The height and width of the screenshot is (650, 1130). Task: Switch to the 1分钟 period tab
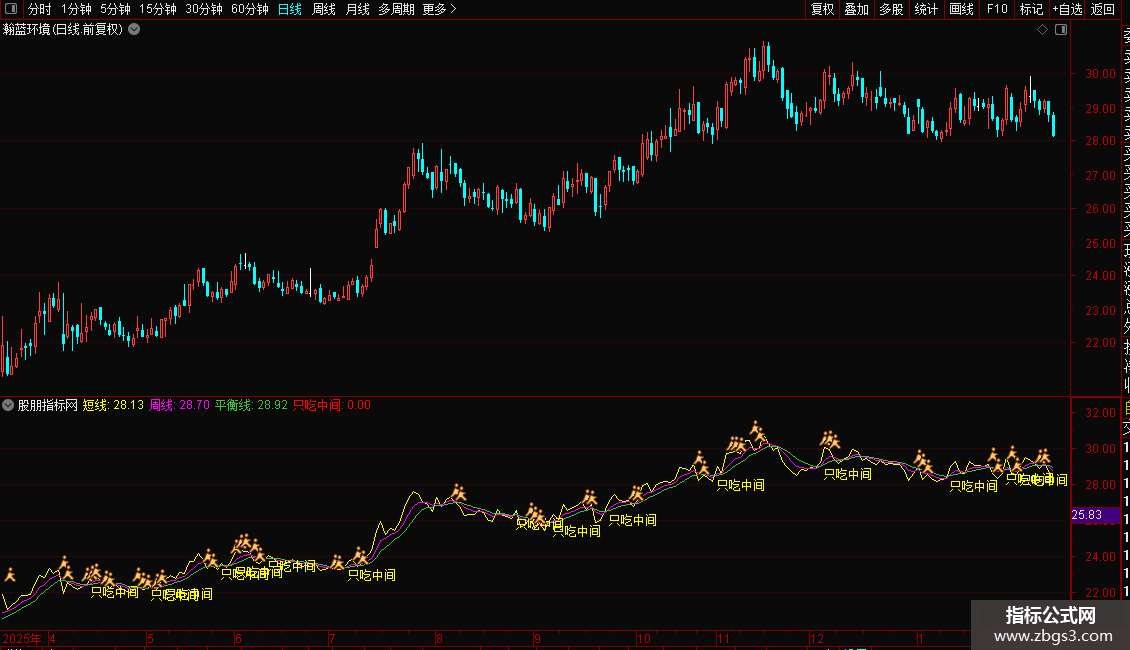pyautogui.click(x=76, y=9)
